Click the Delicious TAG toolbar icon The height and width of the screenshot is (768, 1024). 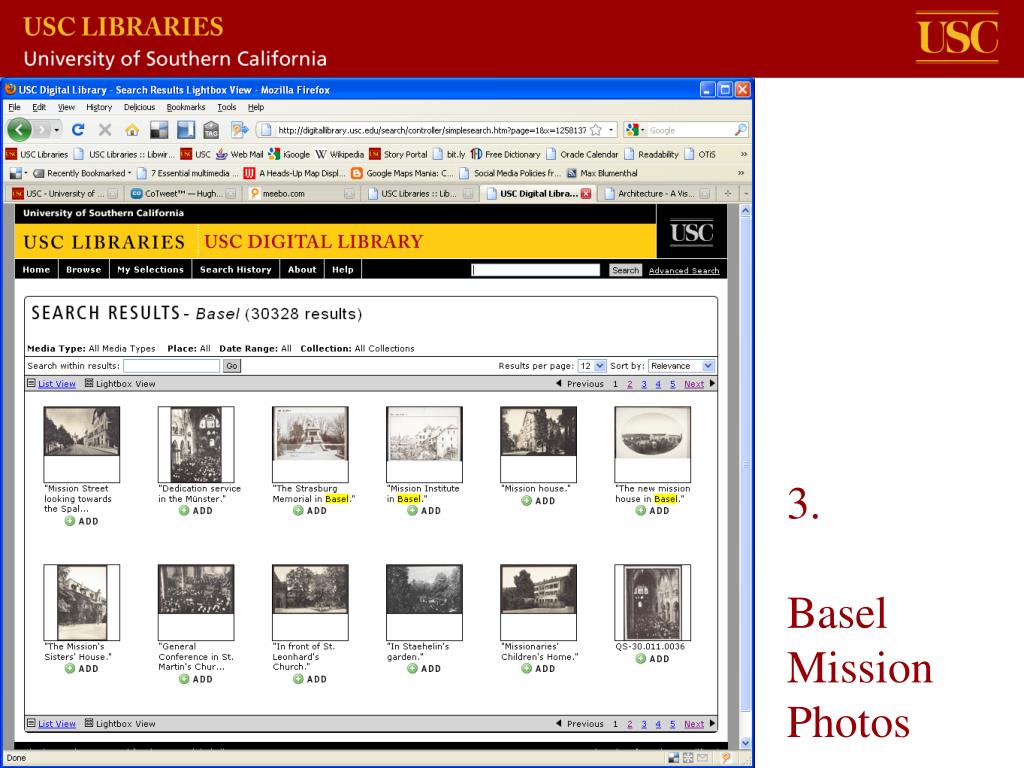point(211,130)
